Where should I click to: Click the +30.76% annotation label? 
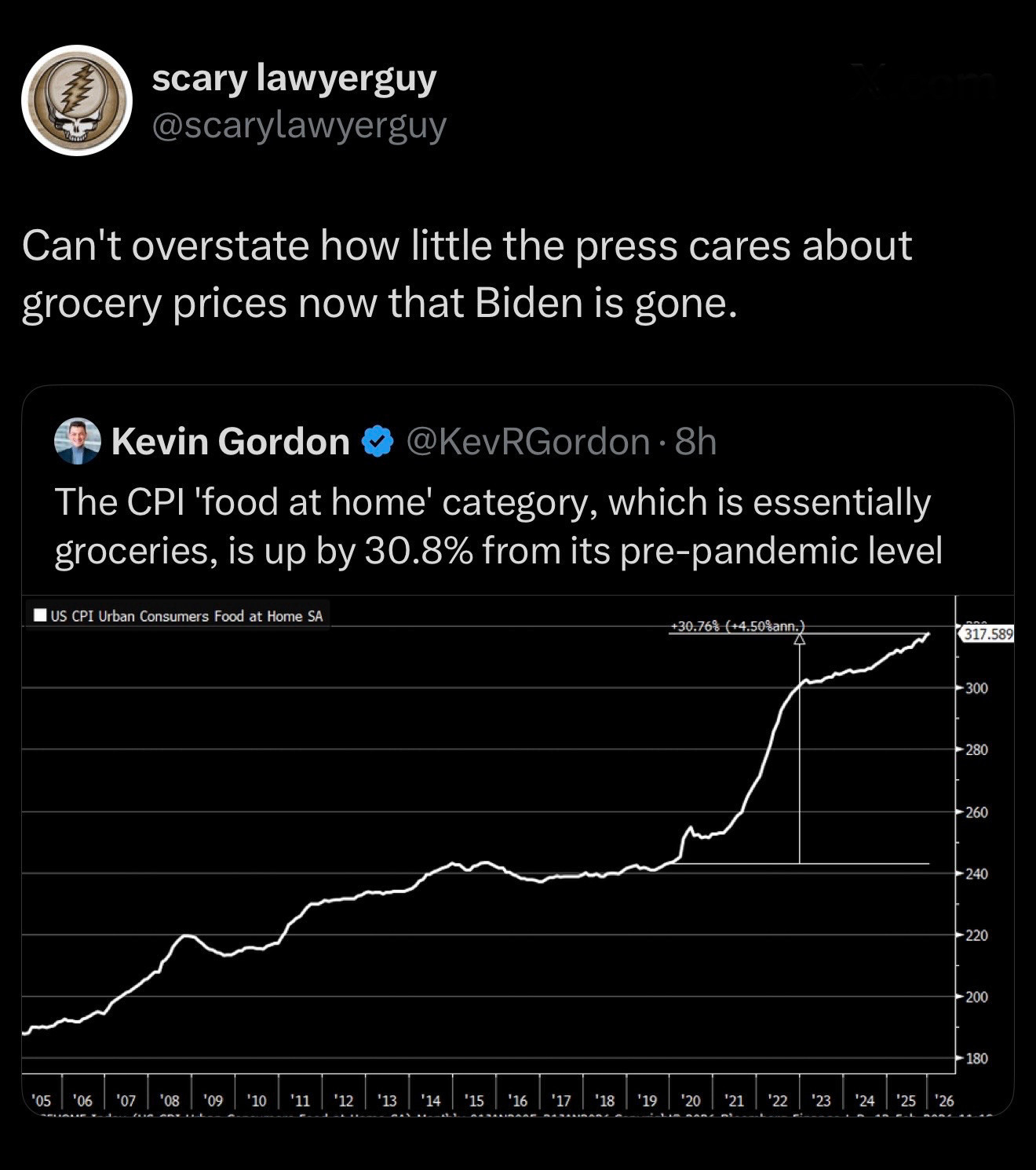click(x=737, y=626)
